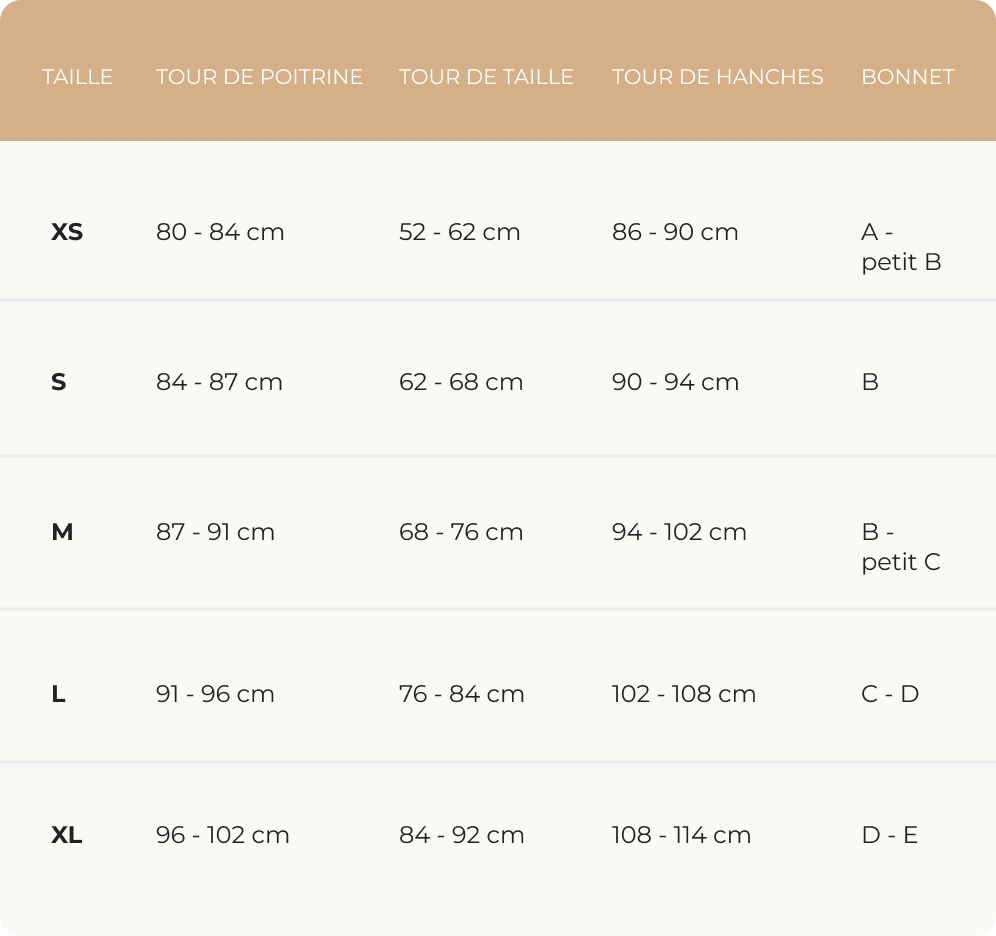
Task: Click the TAILLE column header
Action: pyautogui.click(x=77, y=77)
